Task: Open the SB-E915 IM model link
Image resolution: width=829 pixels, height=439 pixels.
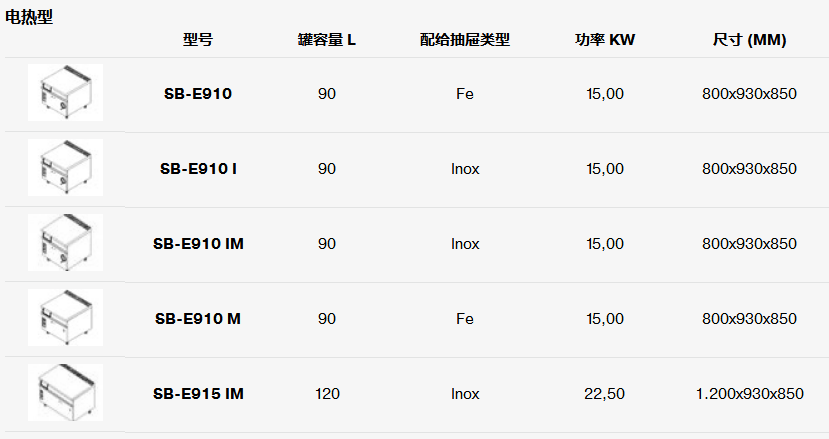Action: click(198, 394)
